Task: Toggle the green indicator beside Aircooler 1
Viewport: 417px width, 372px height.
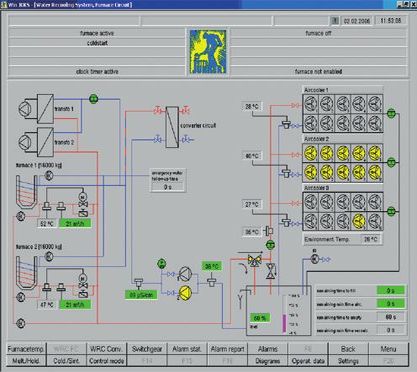Action: tap(391, 114)
